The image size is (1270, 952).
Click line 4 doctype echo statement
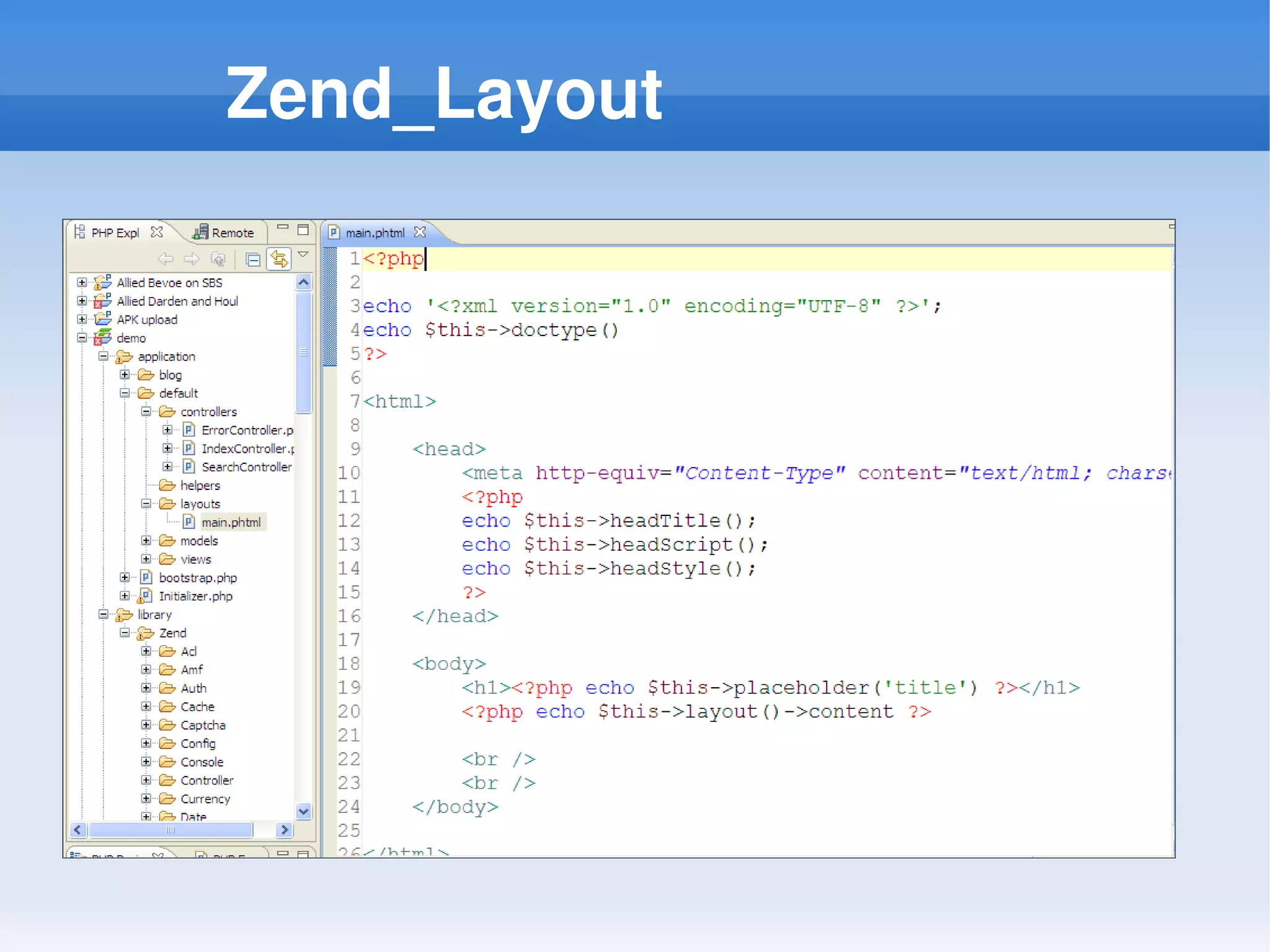491,330
